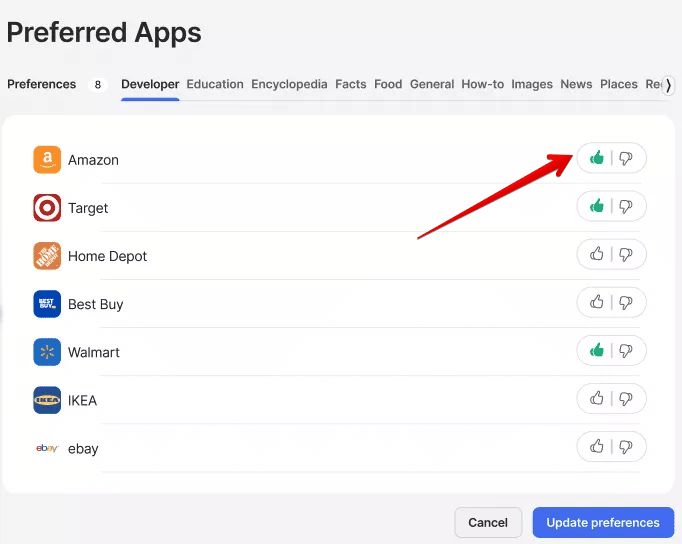Click the Target bullseye logo

47,208
